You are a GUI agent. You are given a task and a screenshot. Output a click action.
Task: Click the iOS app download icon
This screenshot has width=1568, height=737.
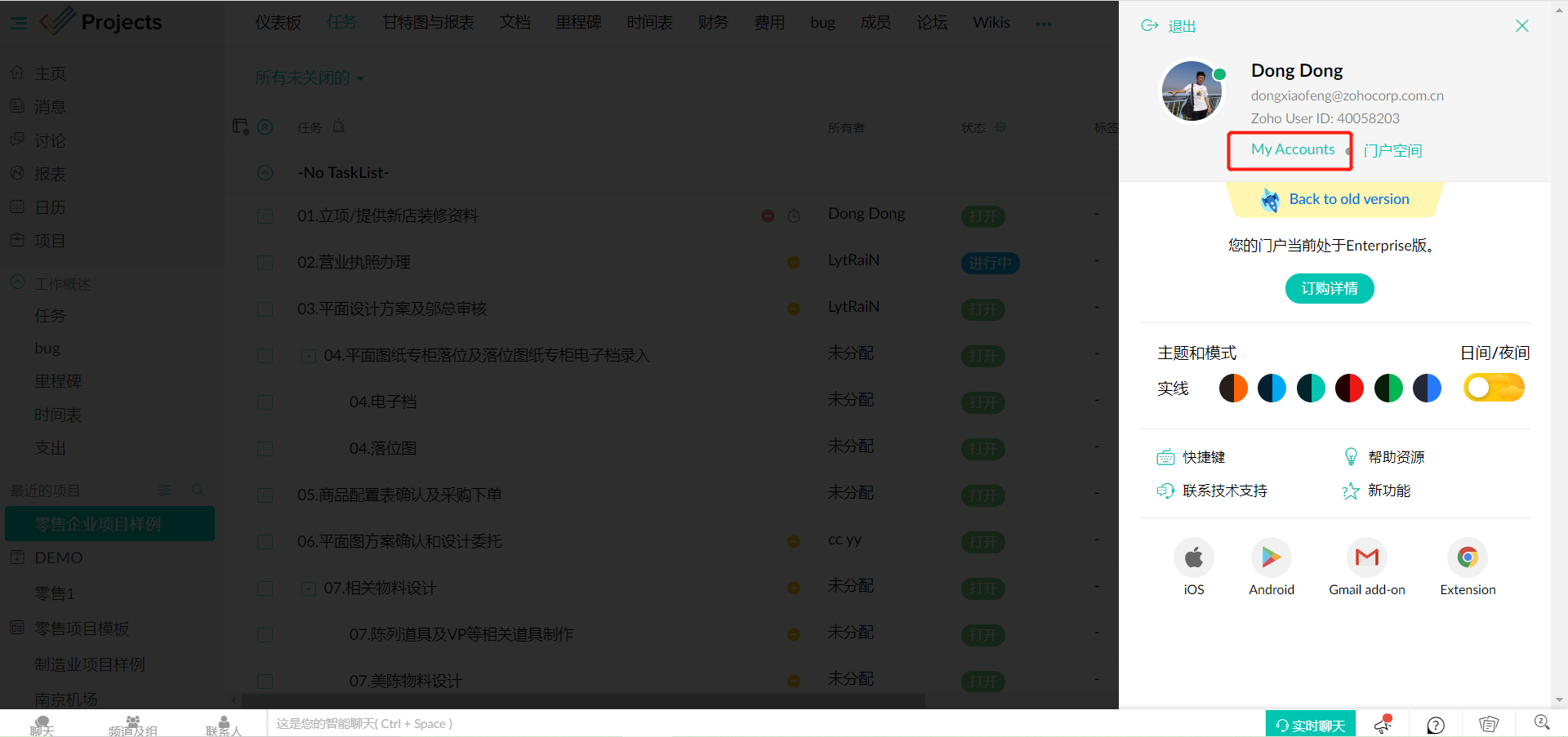(1193, 557)
